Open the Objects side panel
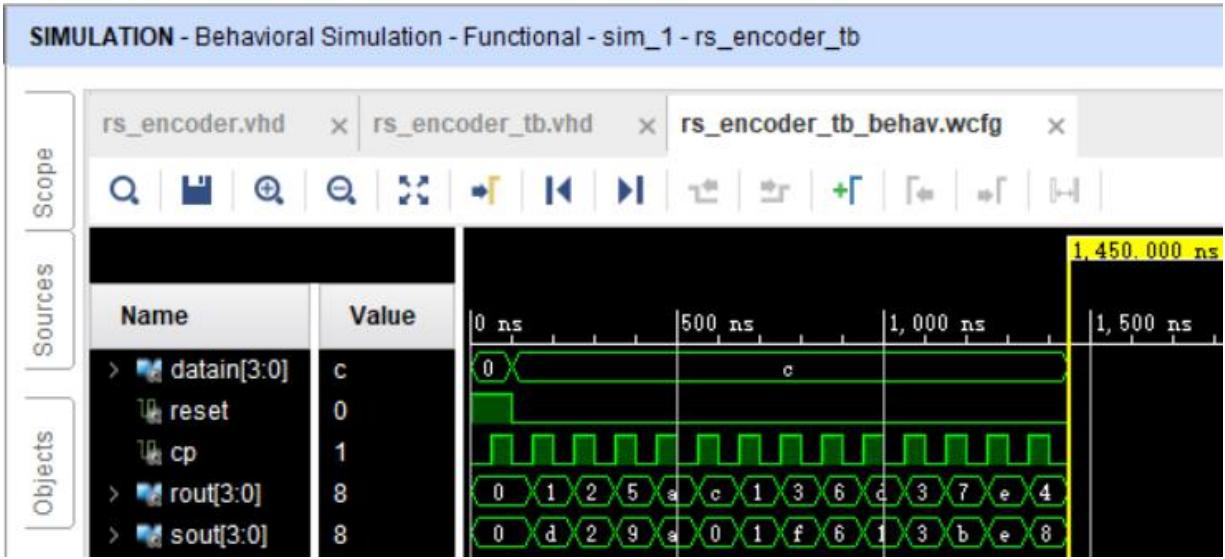The width and height of the screenshot is (1225, 559). (42, 460)
